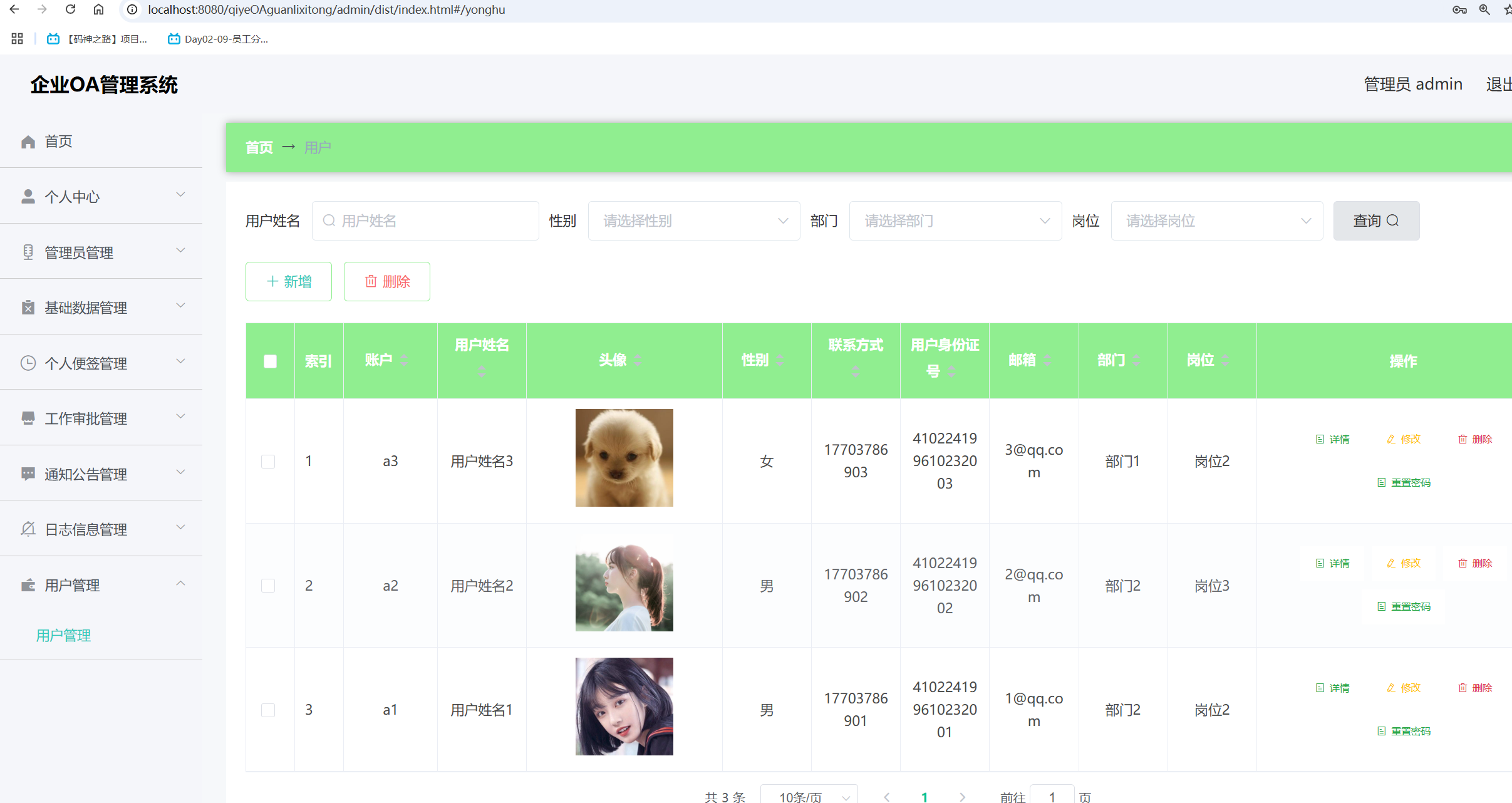Screen dimensions: 1512x803
Task: Select 用户管理 submenu item
Action: click(63, 635)
